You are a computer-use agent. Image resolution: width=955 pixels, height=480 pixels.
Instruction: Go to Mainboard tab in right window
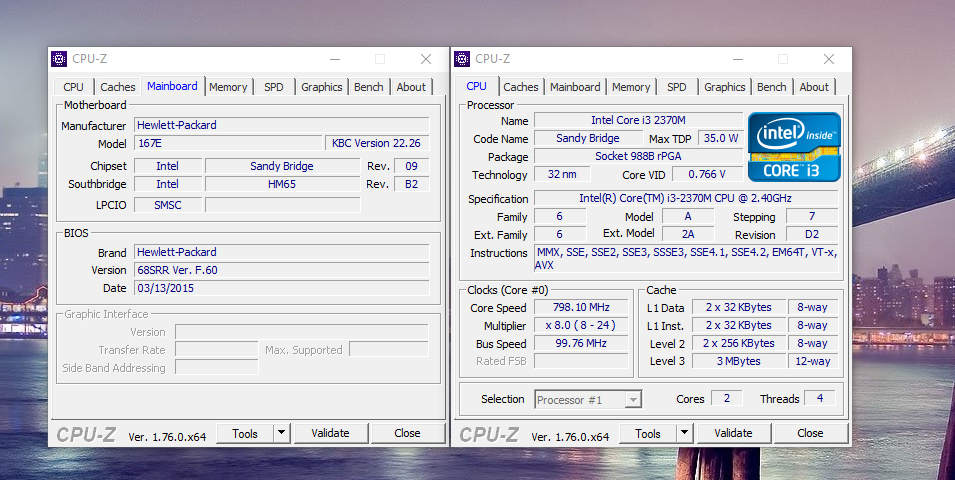point(575,87)
